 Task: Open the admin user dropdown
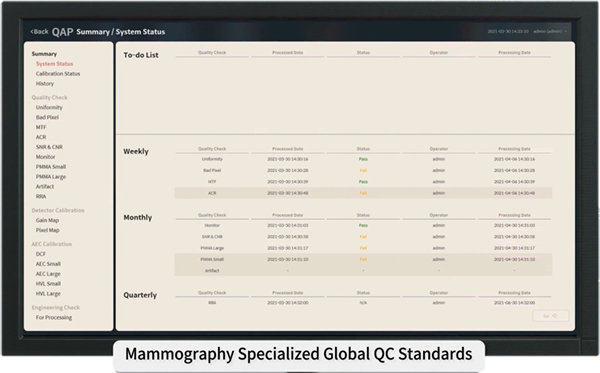(x=550, y=31)
